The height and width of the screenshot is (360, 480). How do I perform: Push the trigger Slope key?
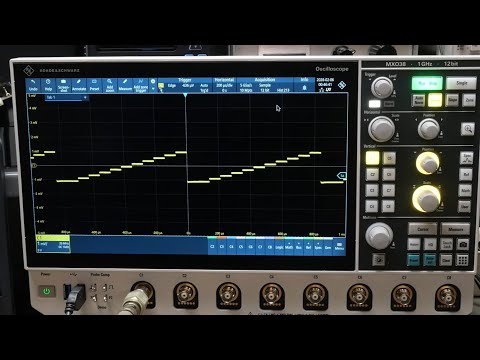(x=452, y=100)
